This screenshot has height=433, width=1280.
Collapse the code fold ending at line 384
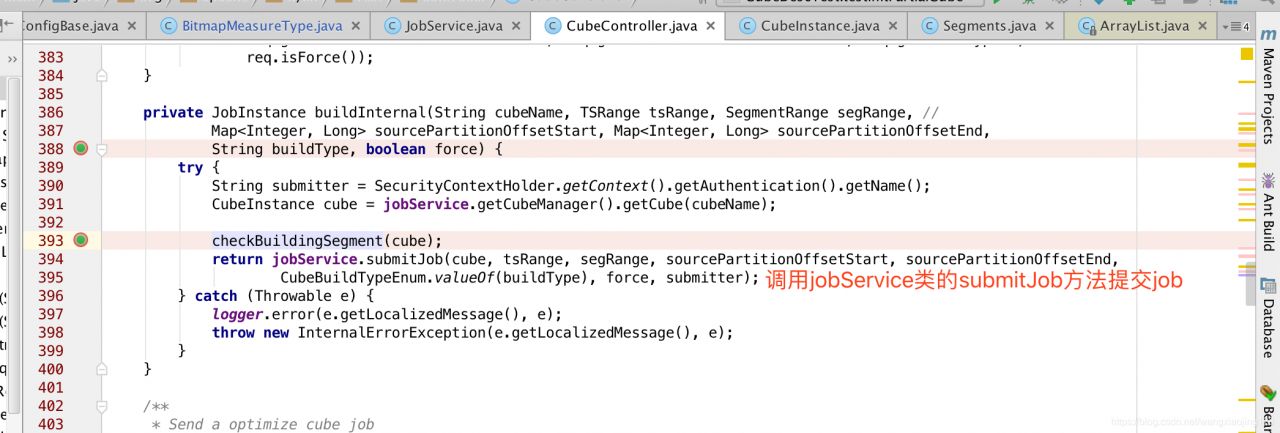pos(101,76)
